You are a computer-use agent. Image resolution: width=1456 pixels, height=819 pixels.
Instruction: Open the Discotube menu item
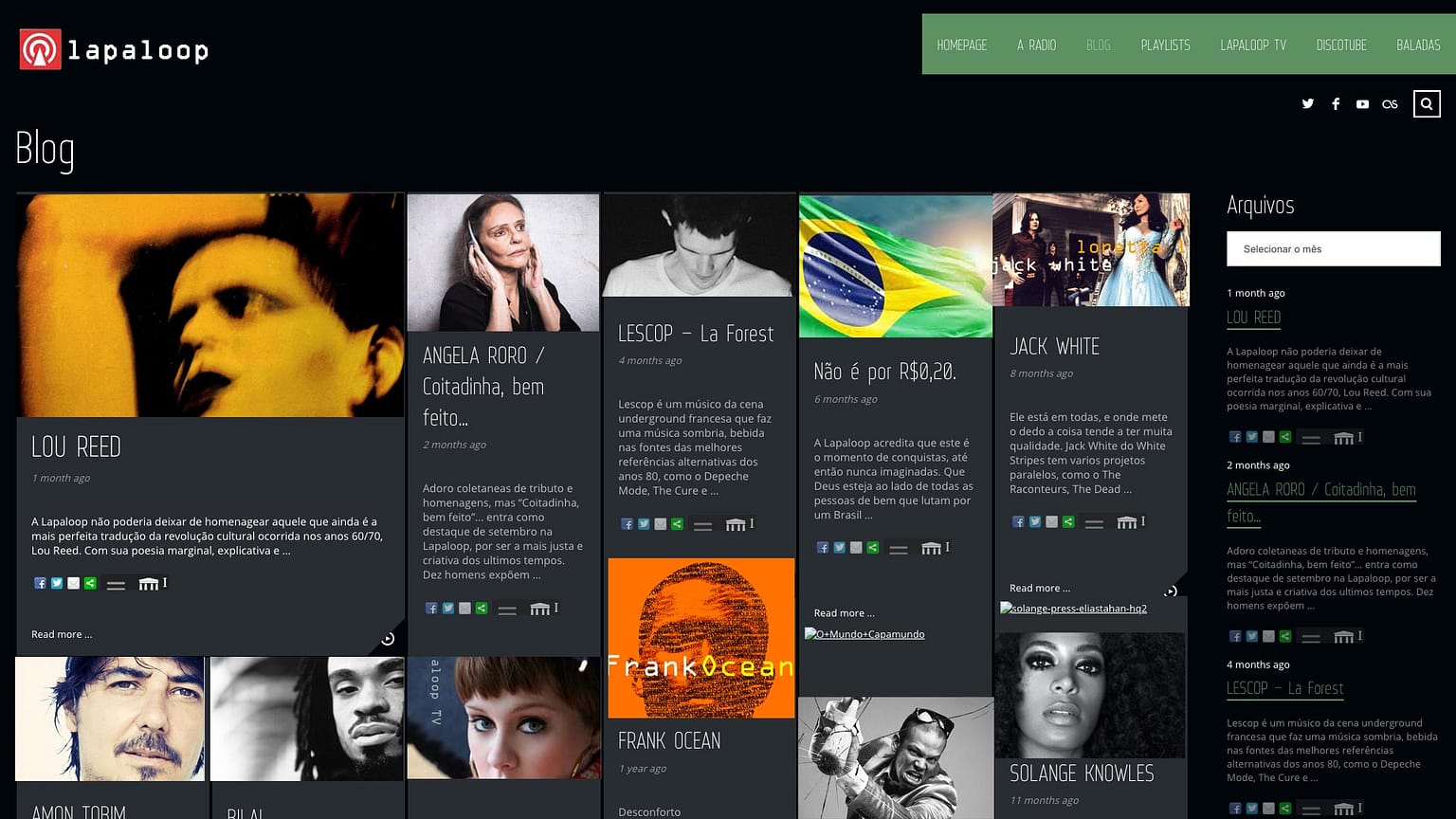coord(1341,45)
